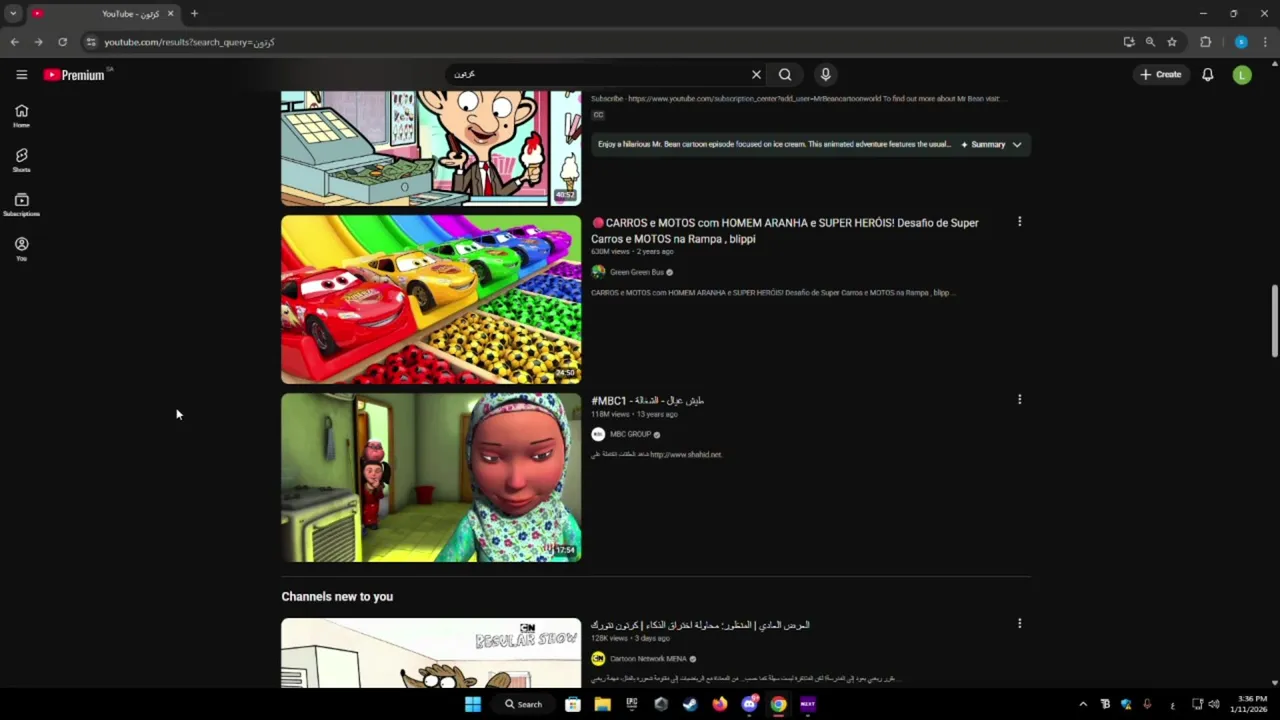The width and height of the screenshot is (1280, 720).
Task: Open Subscriptions from the sidebar
Action: (21, 205)
